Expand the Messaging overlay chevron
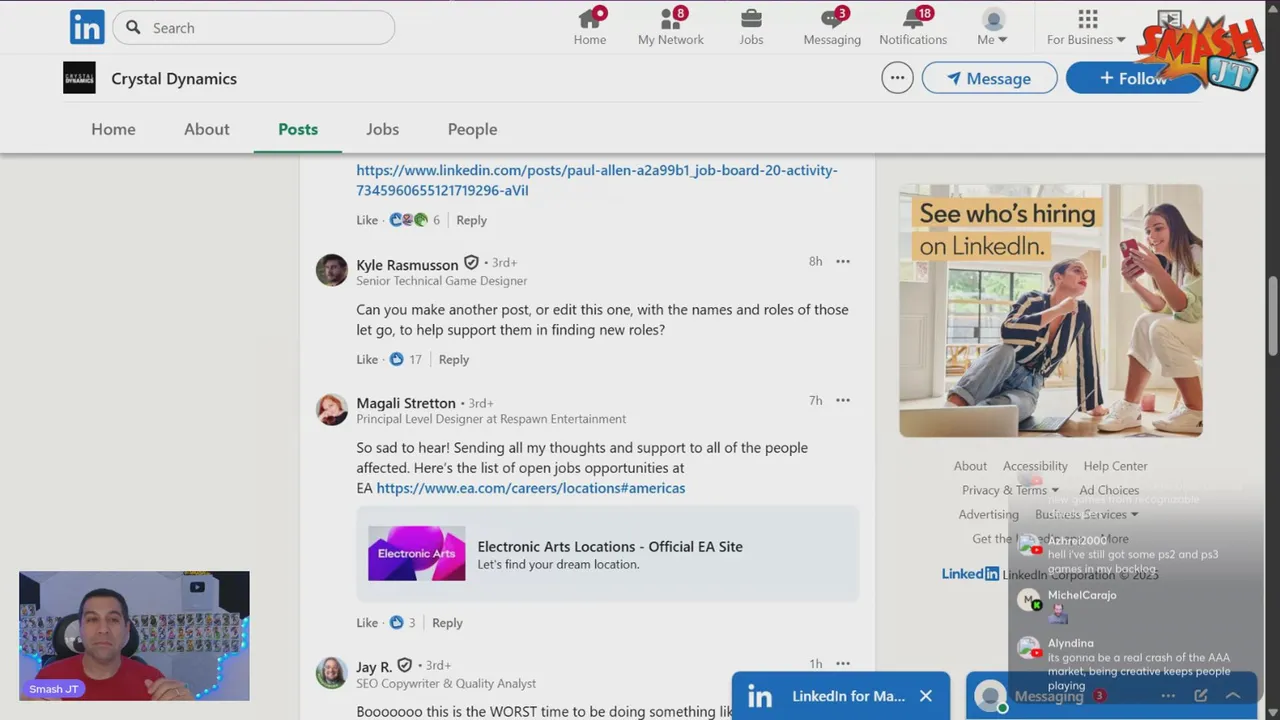 pyautogui.click(x=1232, y=696)
